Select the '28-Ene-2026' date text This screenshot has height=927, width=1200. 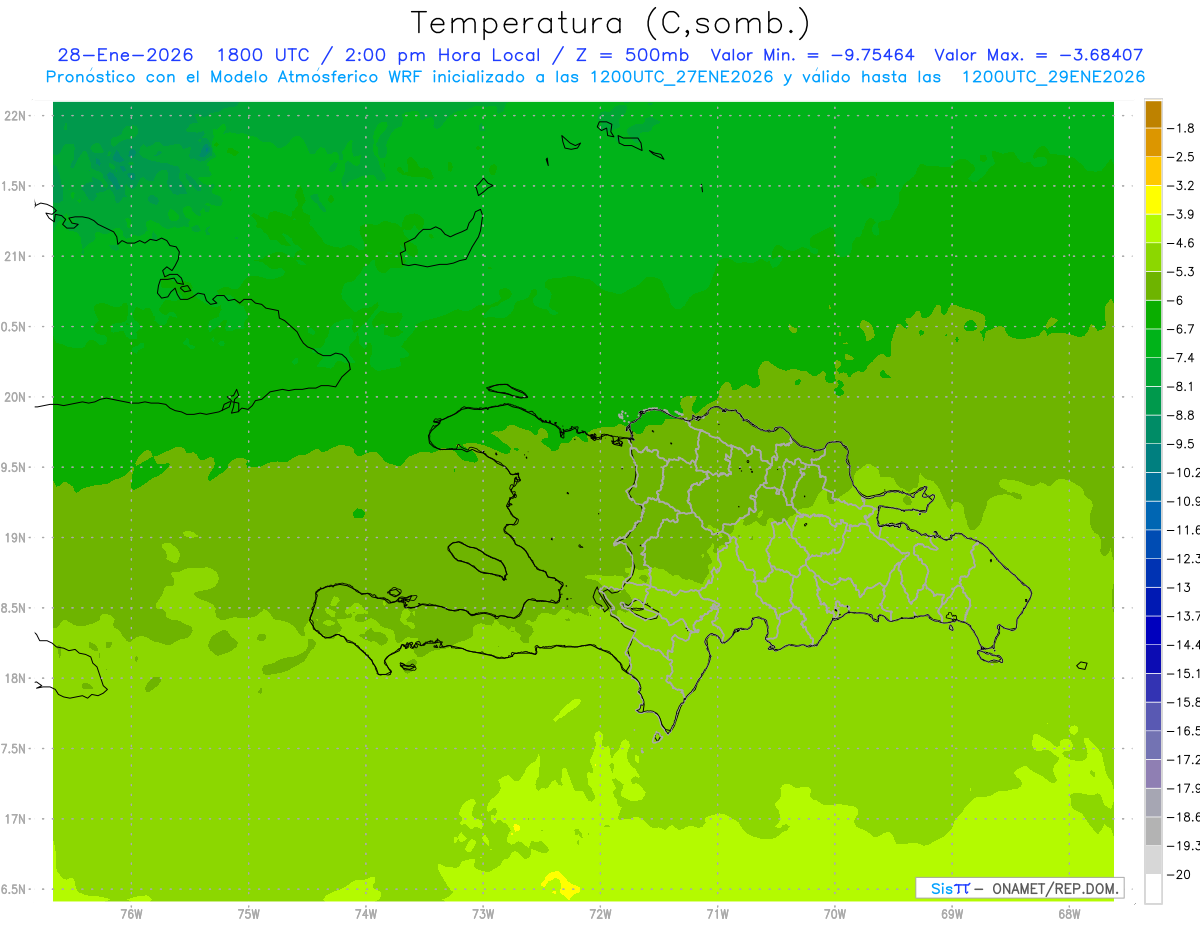[125, 55]
